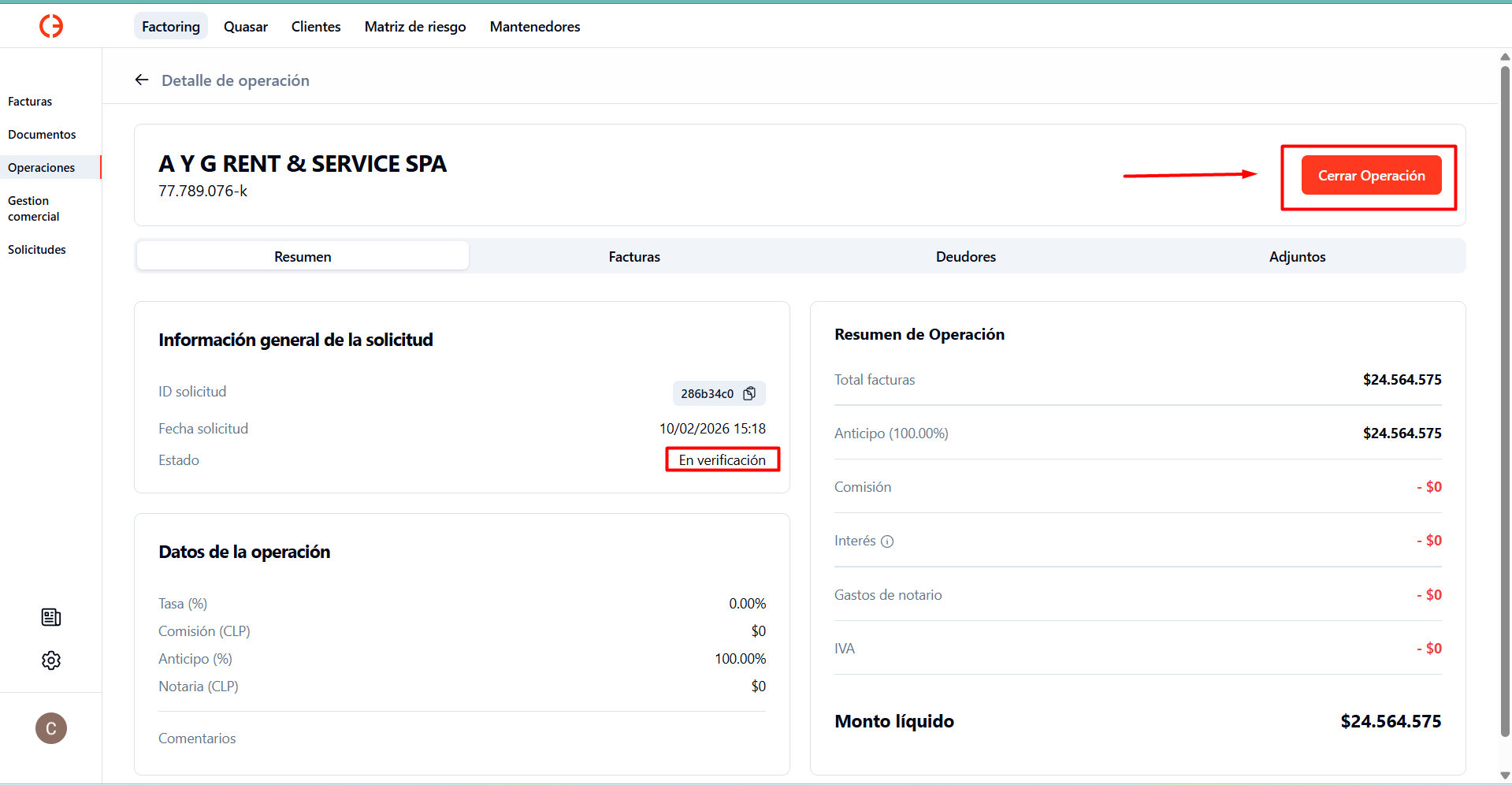Open Quasar in the top menu

[246, 27]
